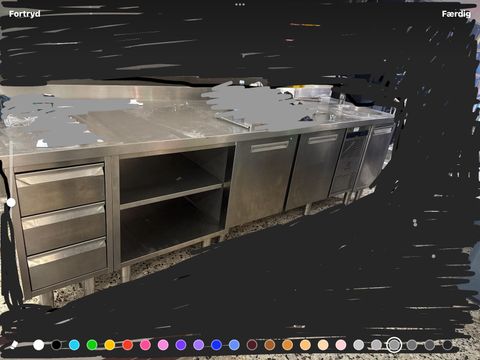Choose the dark maroon color swatch
This screenshot has height=360, width=480.
point(252,345)
